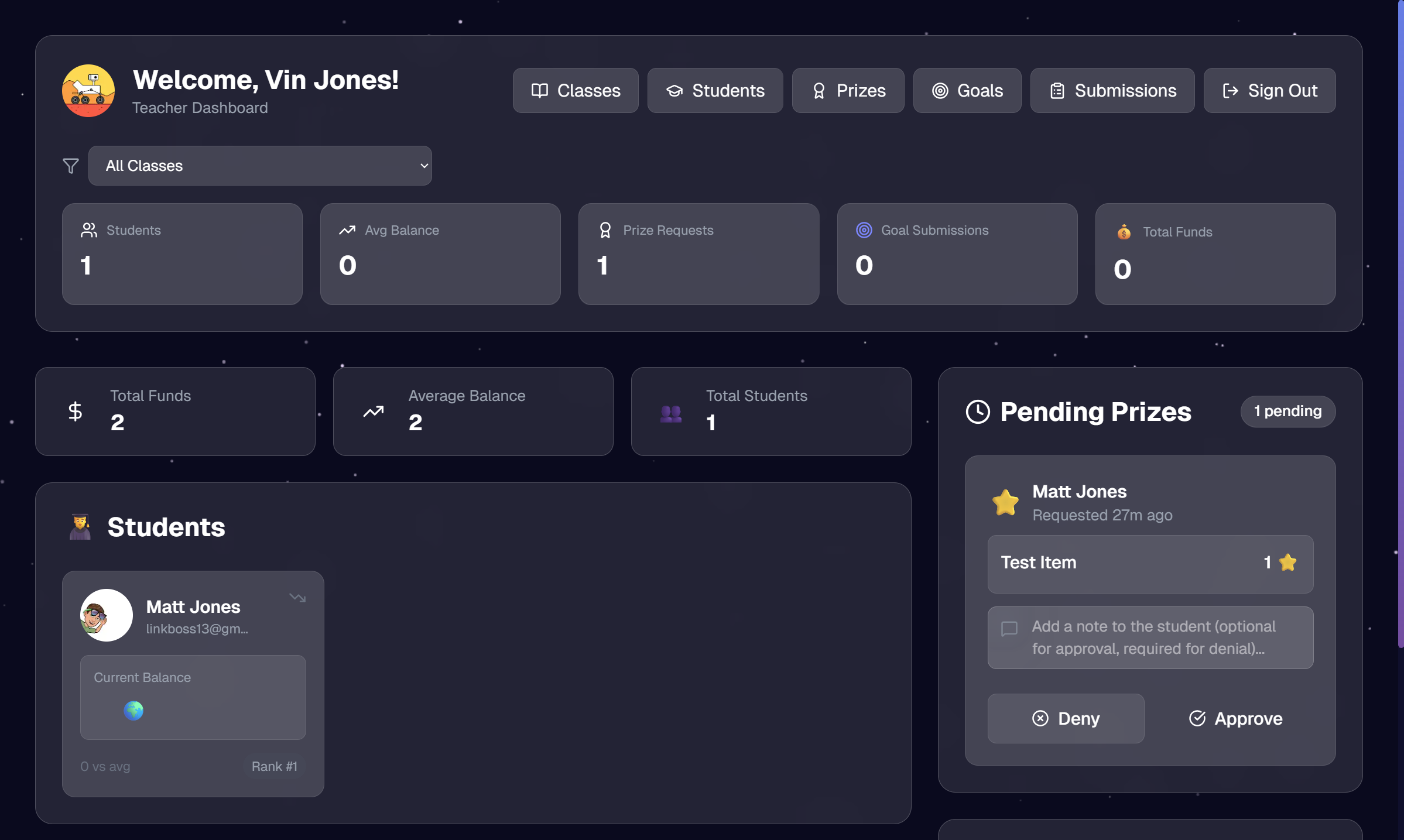
Task: Open the All Classes dropdown
Action: tap(260, 166)
